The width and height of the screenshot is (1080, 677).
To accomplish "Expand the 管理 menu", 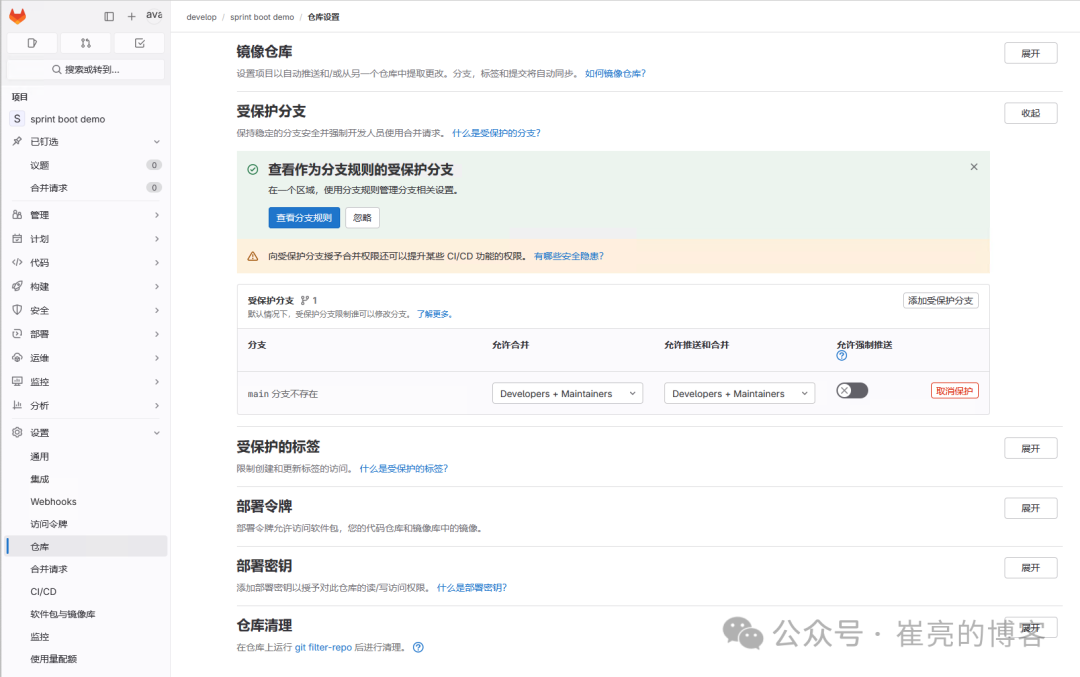I will coord(85,215).
